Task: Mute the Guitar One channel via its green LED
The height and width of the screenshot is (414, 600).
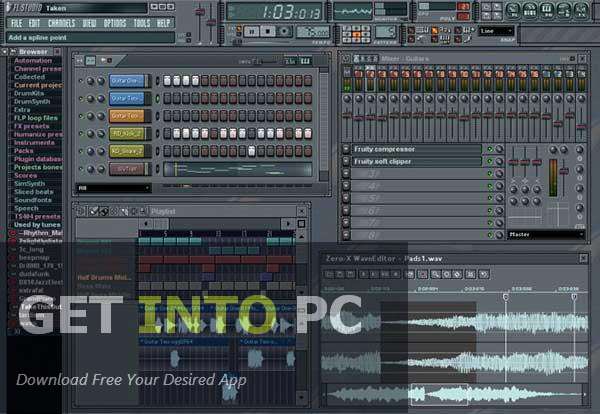Action: pos(80,81)
